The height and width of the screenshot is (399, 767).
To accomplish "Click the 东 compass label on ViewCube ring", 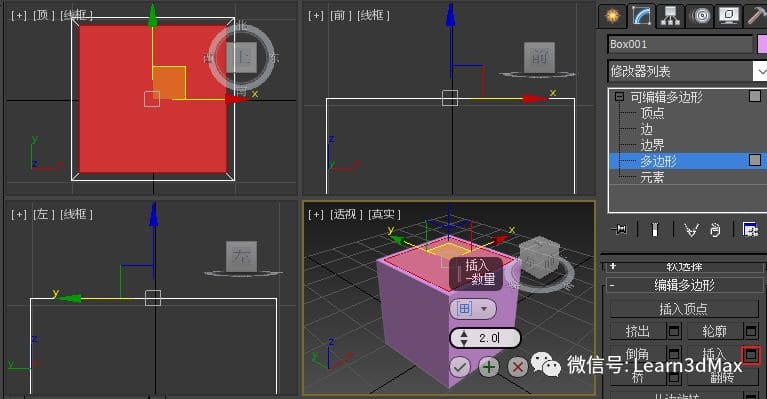I will 274,58.
